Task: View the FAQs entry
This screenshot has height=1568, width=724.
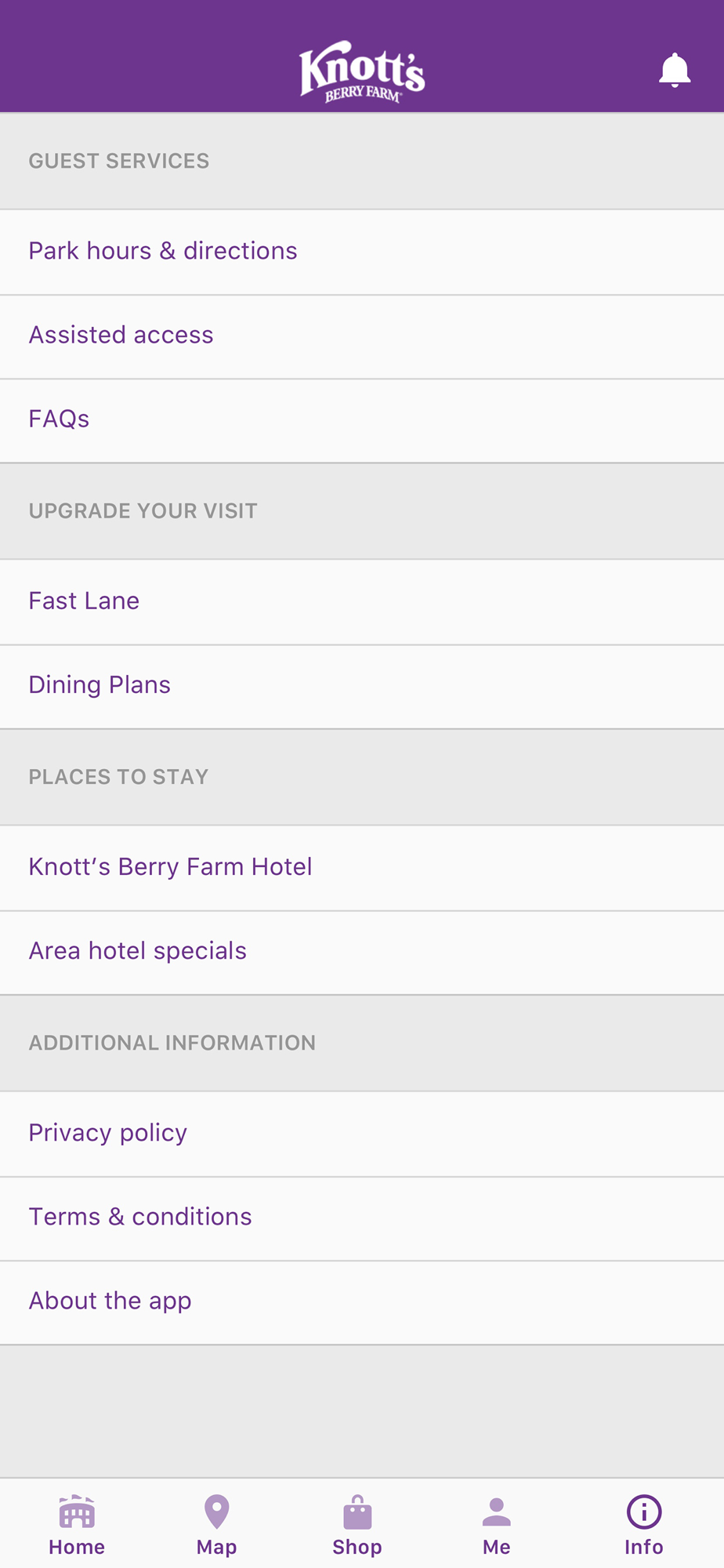Action: [x=60, y=419]
